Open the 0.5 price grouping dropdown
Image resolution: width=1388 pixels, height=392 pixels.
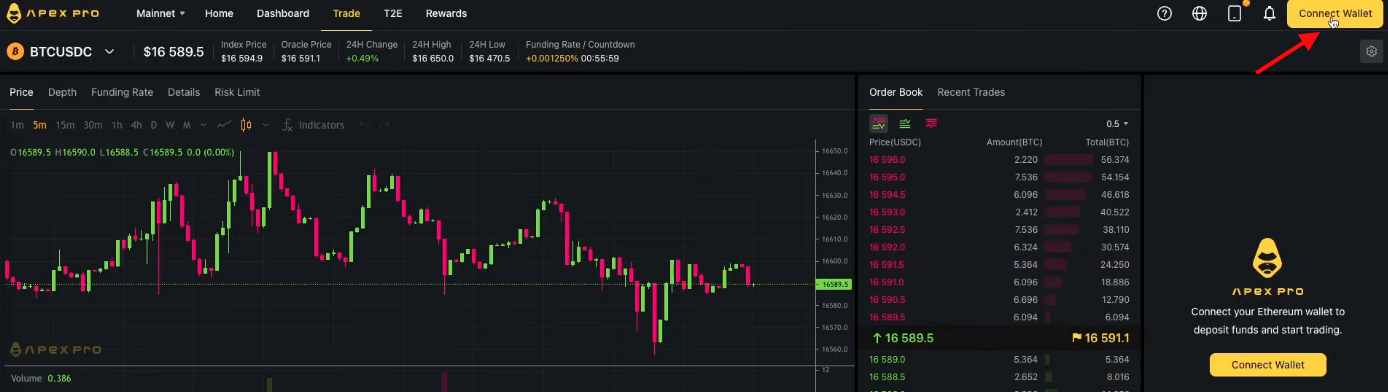click(1117, 124)
